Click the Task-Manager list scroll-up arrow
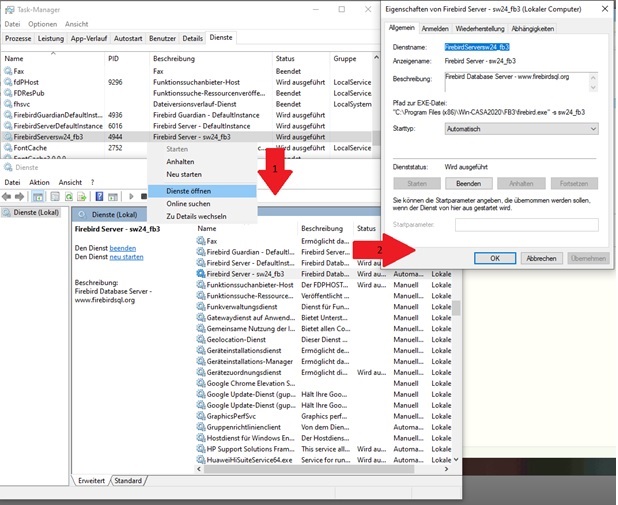618x505 pixels. (x=376, y=58)
